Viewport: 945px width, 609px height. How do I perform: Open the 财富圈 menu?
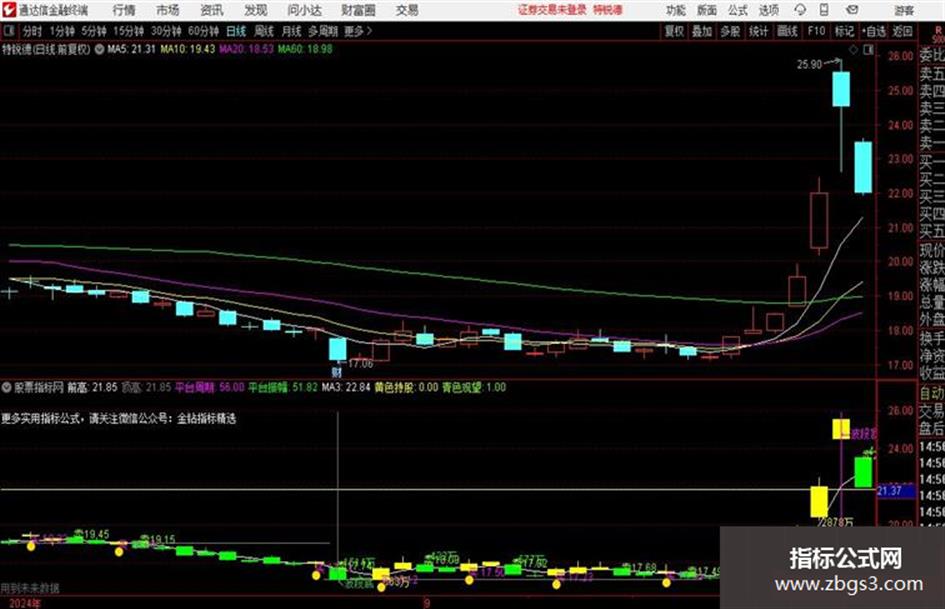pyautogui.click(x=358, y=10)
